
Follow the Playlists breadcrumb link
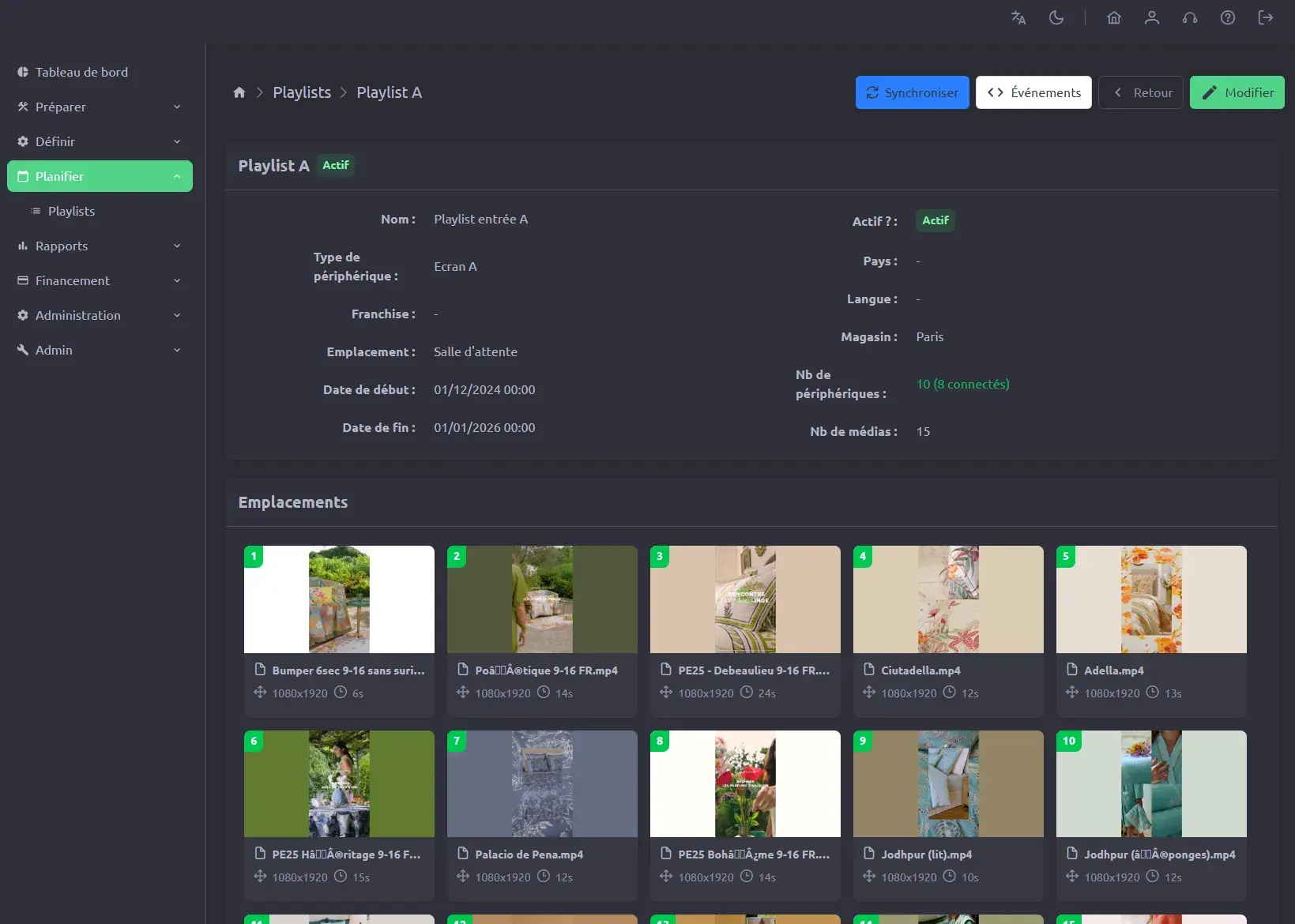[302, 92]
